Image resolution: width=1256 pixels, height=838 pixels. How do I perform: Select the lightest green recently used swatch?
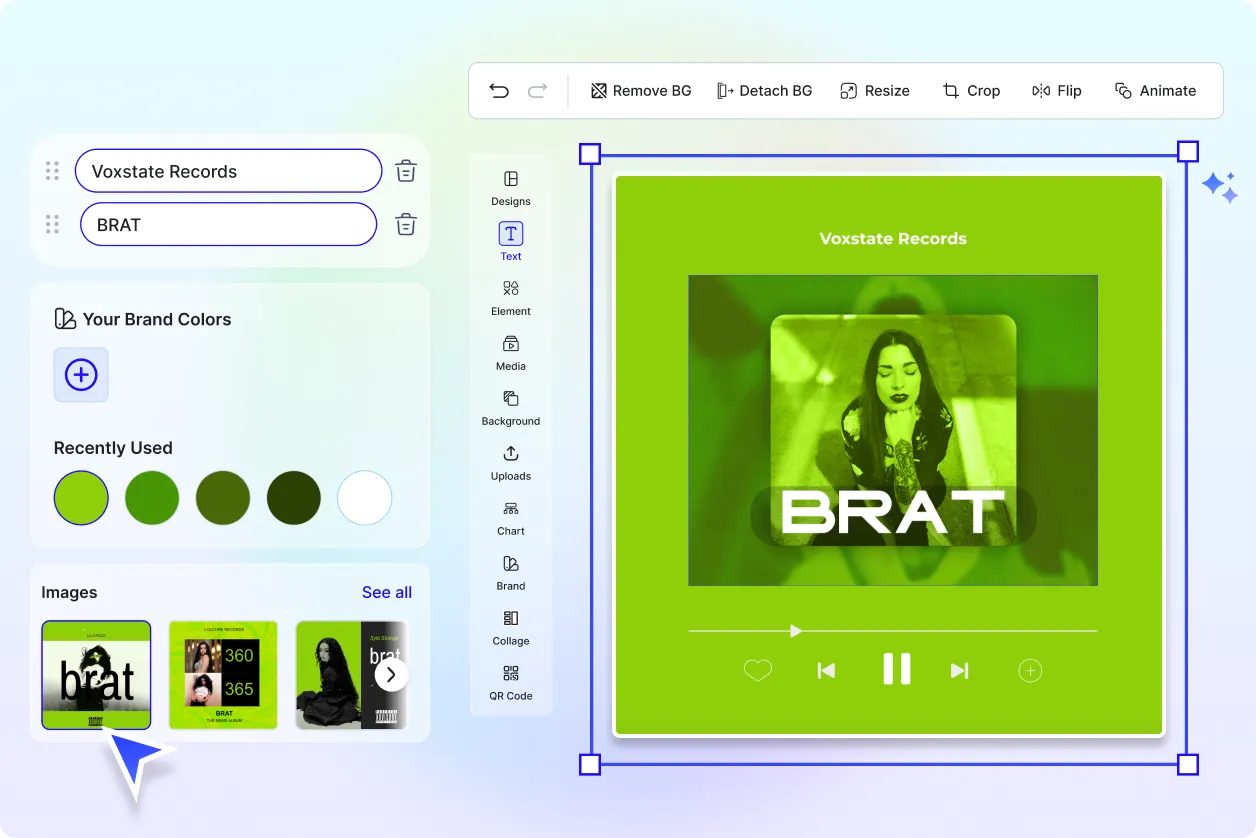tap(81, 497)
